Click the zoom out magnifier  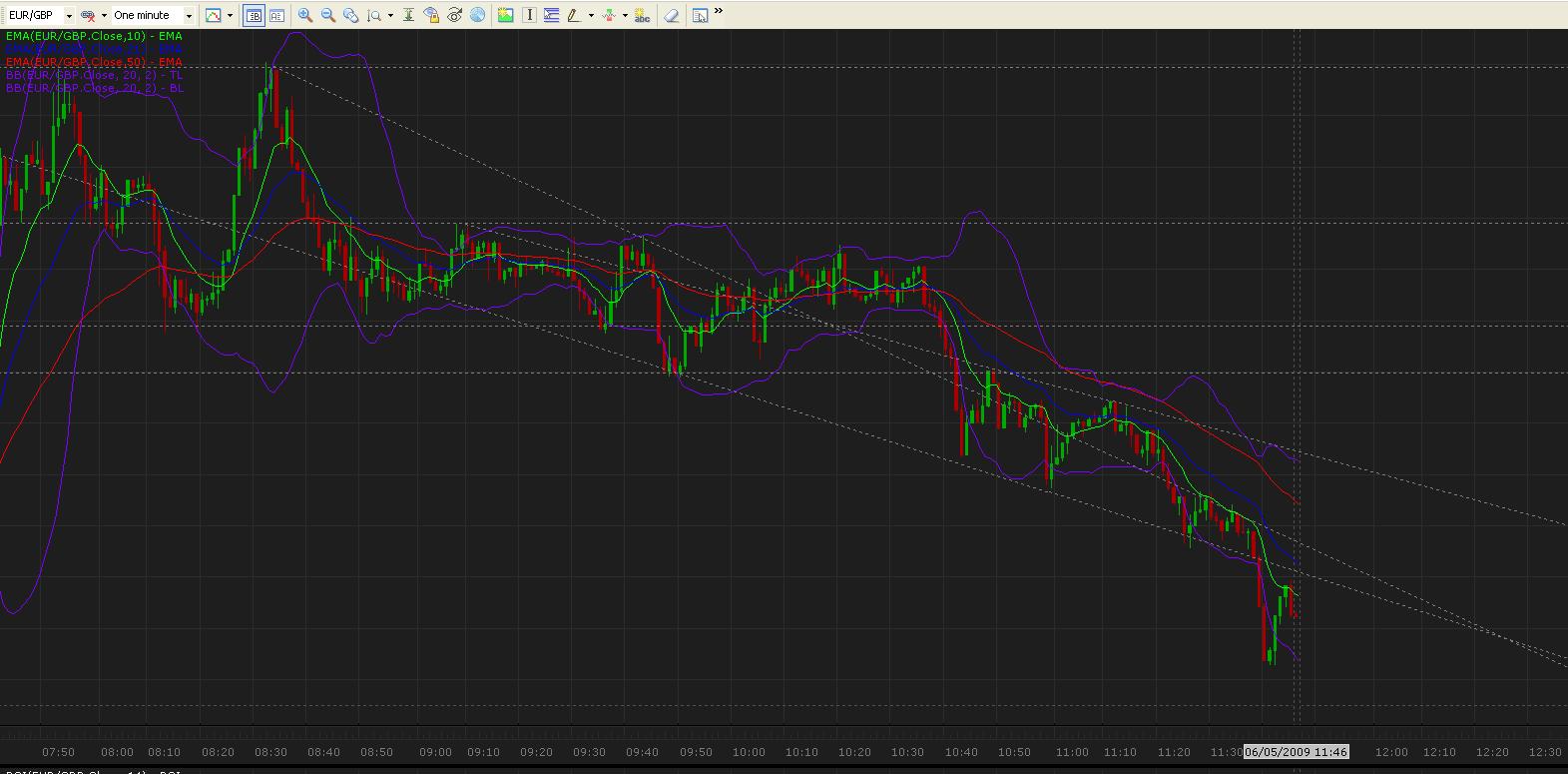pos(327,15)
